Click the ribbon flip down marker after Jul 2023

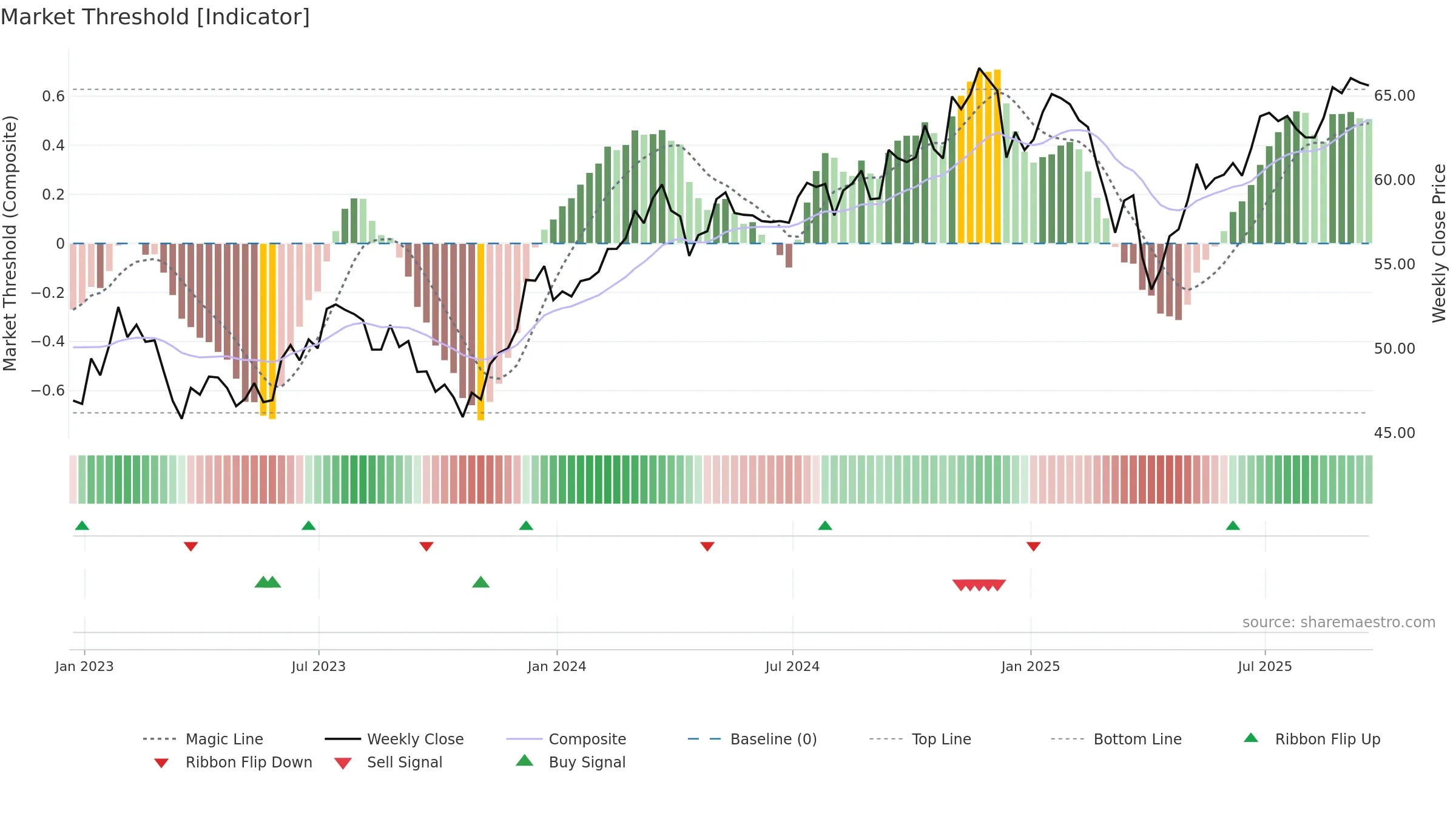coord(426,547)
